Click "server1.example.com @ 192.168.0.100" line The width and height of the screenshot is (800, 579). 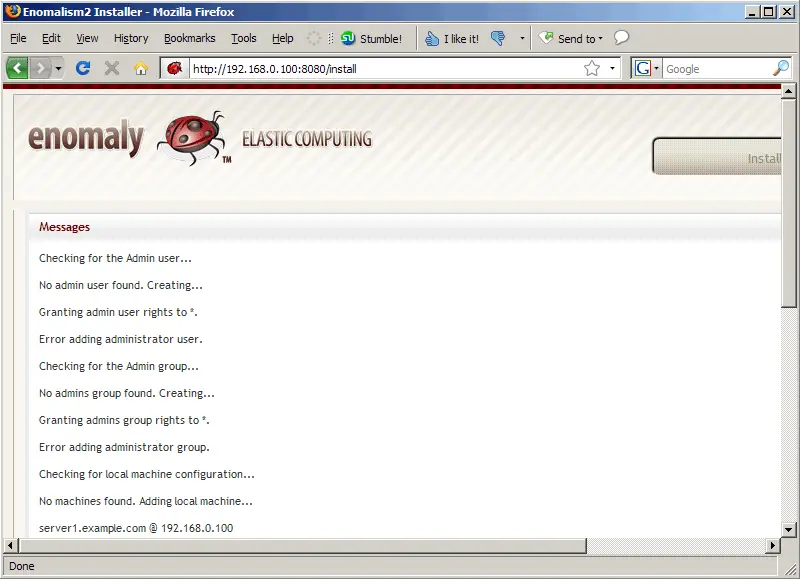click(x=136, y=528)
